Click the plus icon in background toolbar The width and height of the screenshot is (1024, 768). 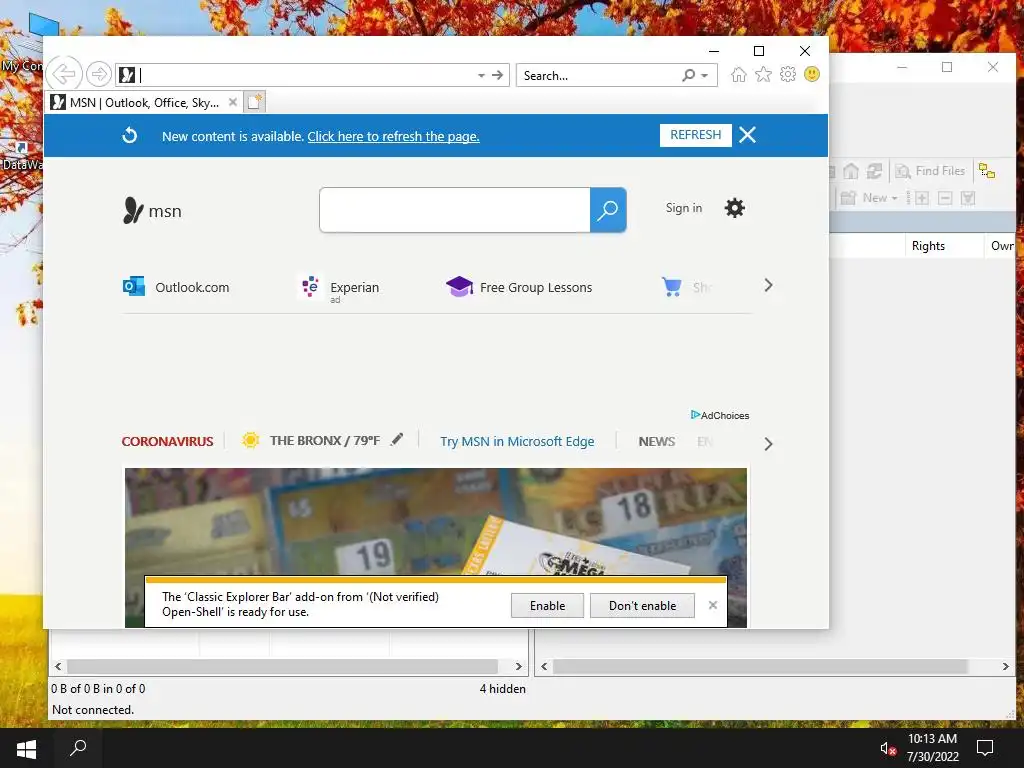pos(921,198)
